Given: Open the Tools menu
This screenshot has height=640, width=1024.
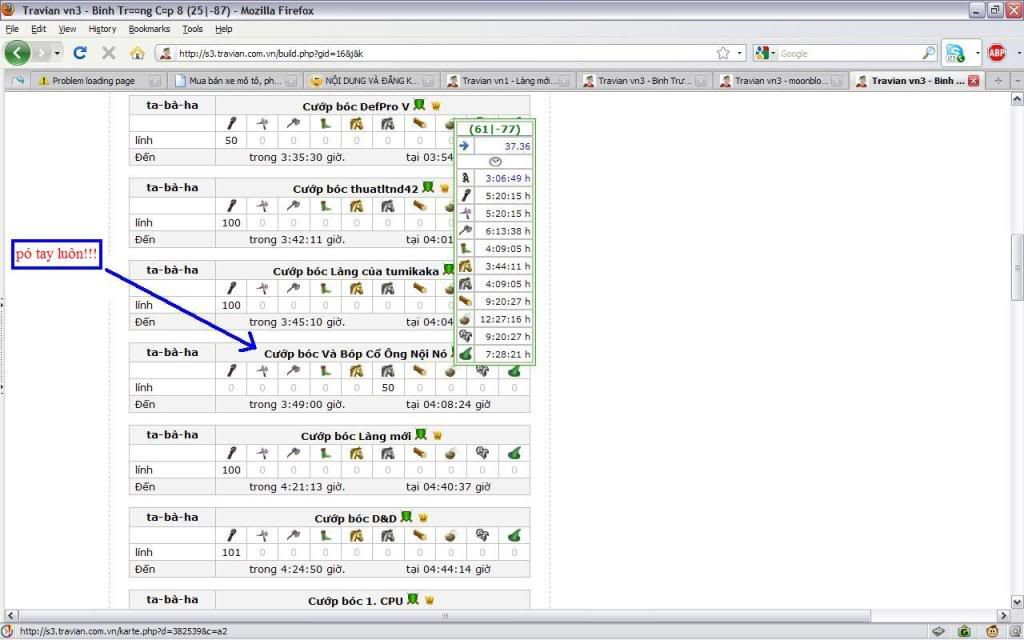Looking at the screenshot, I should (192, 29).
